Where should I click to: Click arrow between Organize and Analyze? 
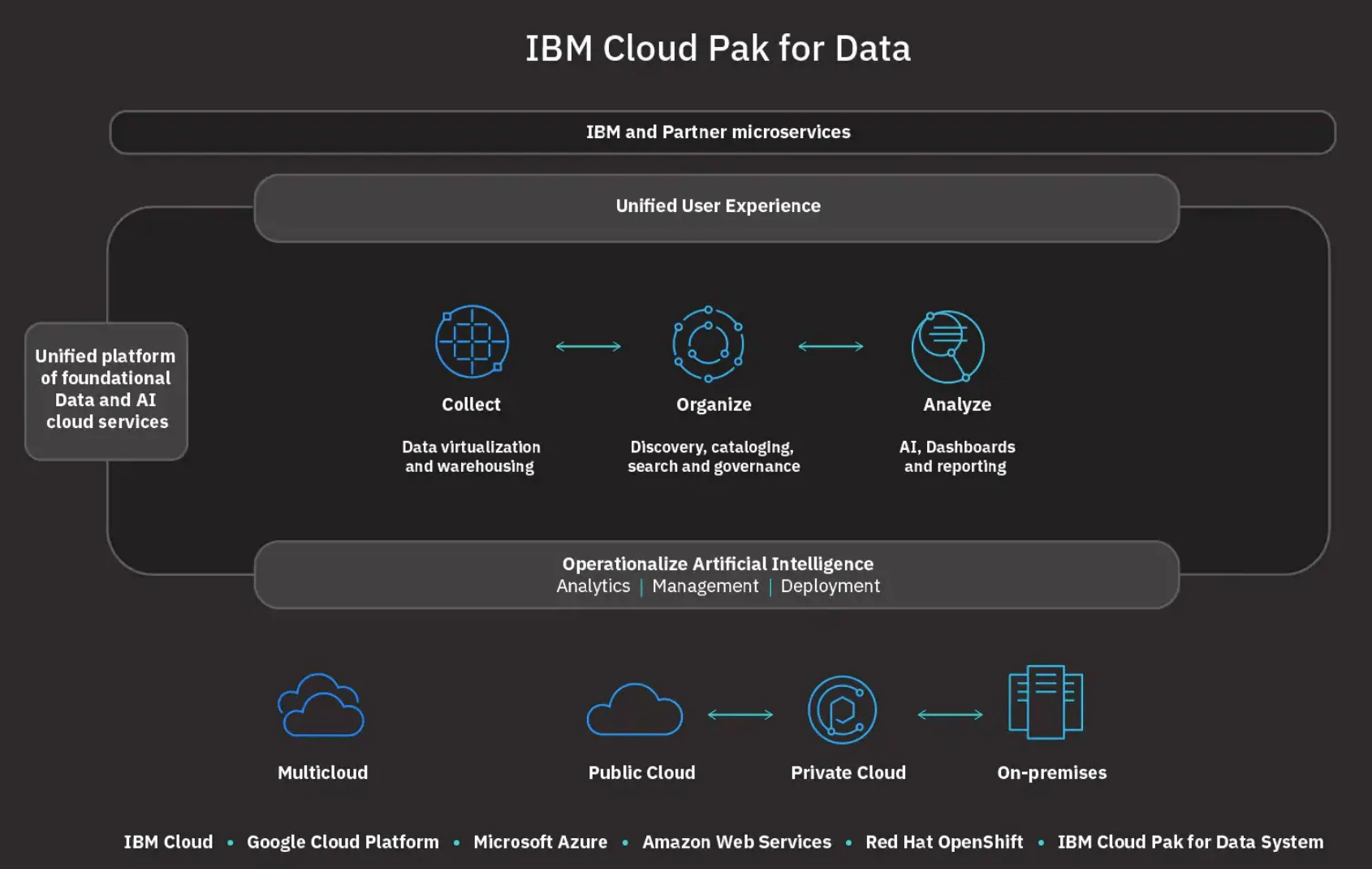(x=831, y=347)
